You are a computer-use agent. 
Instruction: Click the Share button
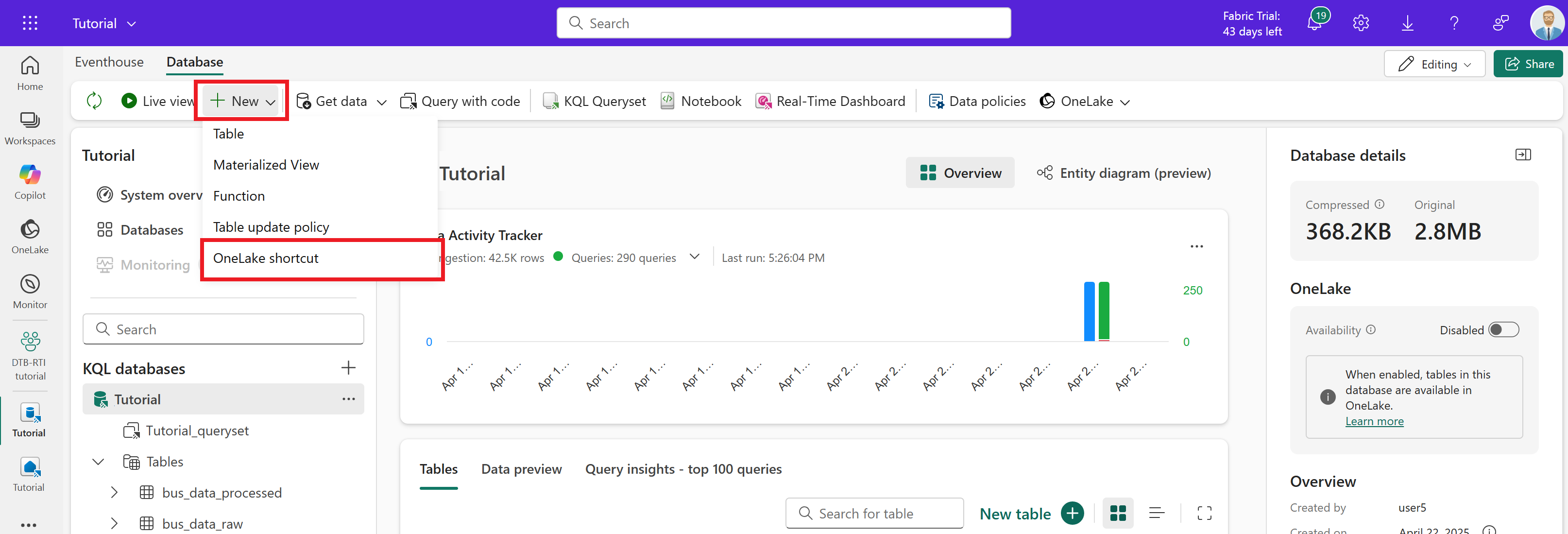pyautogui.click(x=1529, y=64)
